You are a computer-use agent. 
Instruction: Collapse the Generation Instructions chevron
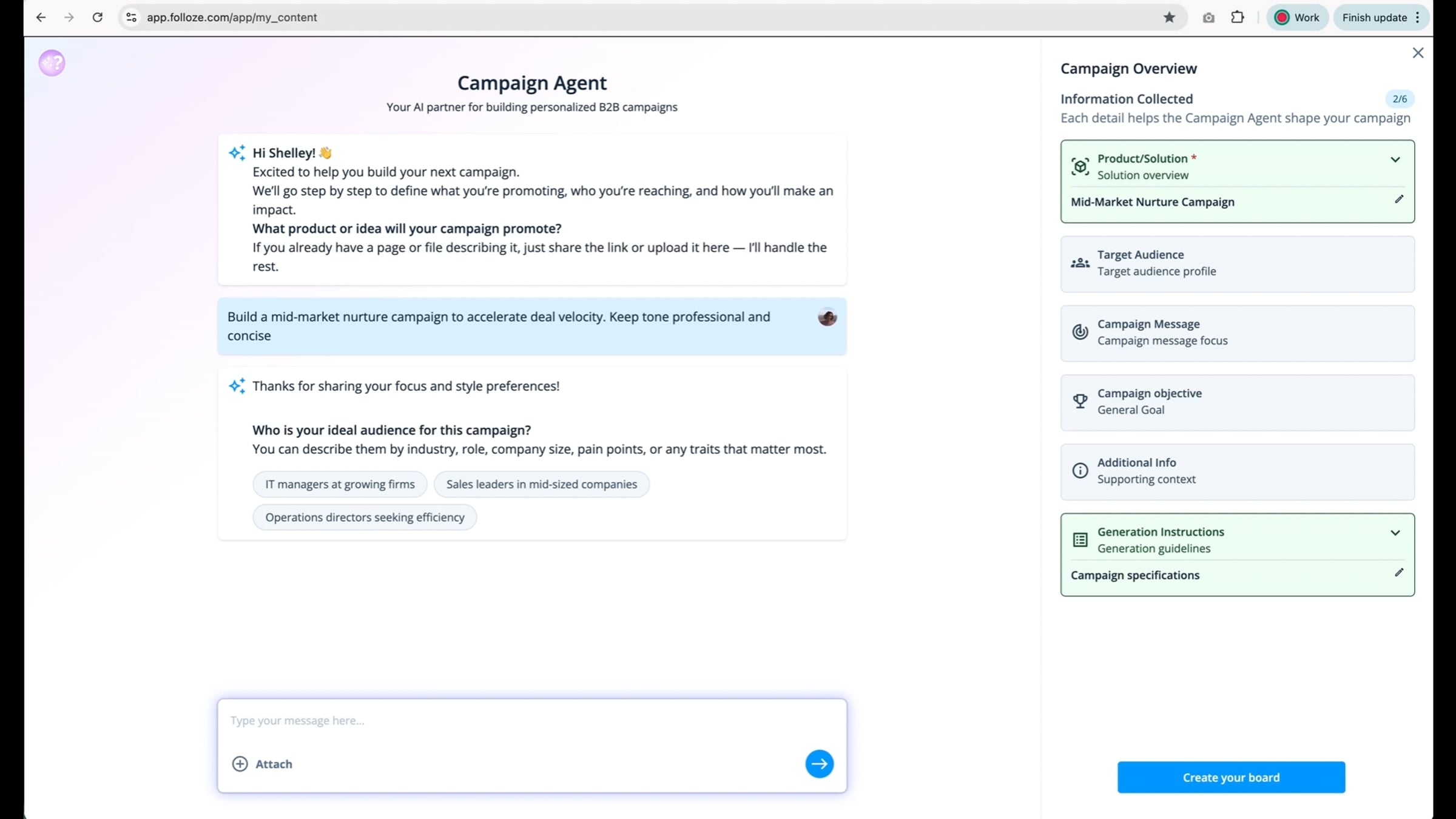point(1395,533)
